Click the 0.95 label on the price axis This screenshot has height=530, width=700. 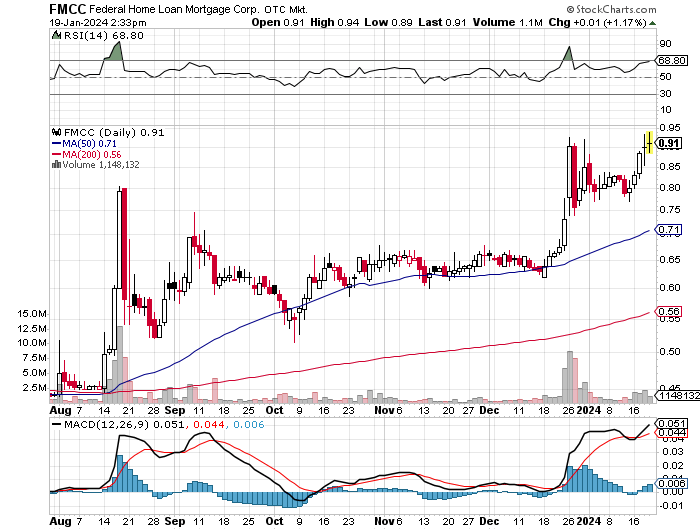[x=670, y=128]
